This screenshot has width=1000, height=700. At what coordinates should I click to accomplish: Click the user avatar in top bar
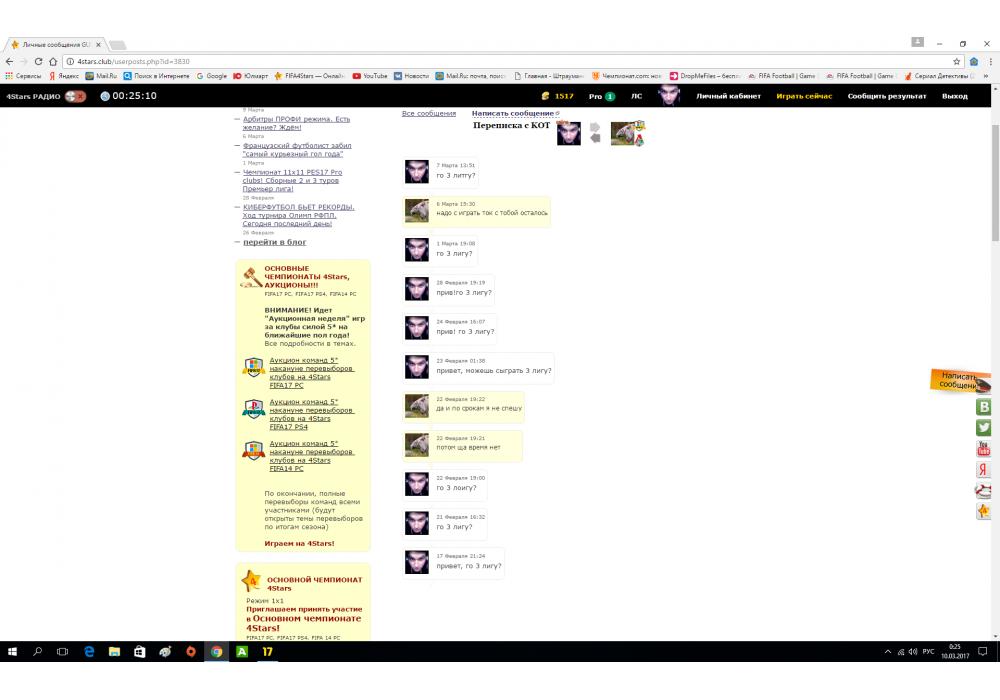pos(669,96)
